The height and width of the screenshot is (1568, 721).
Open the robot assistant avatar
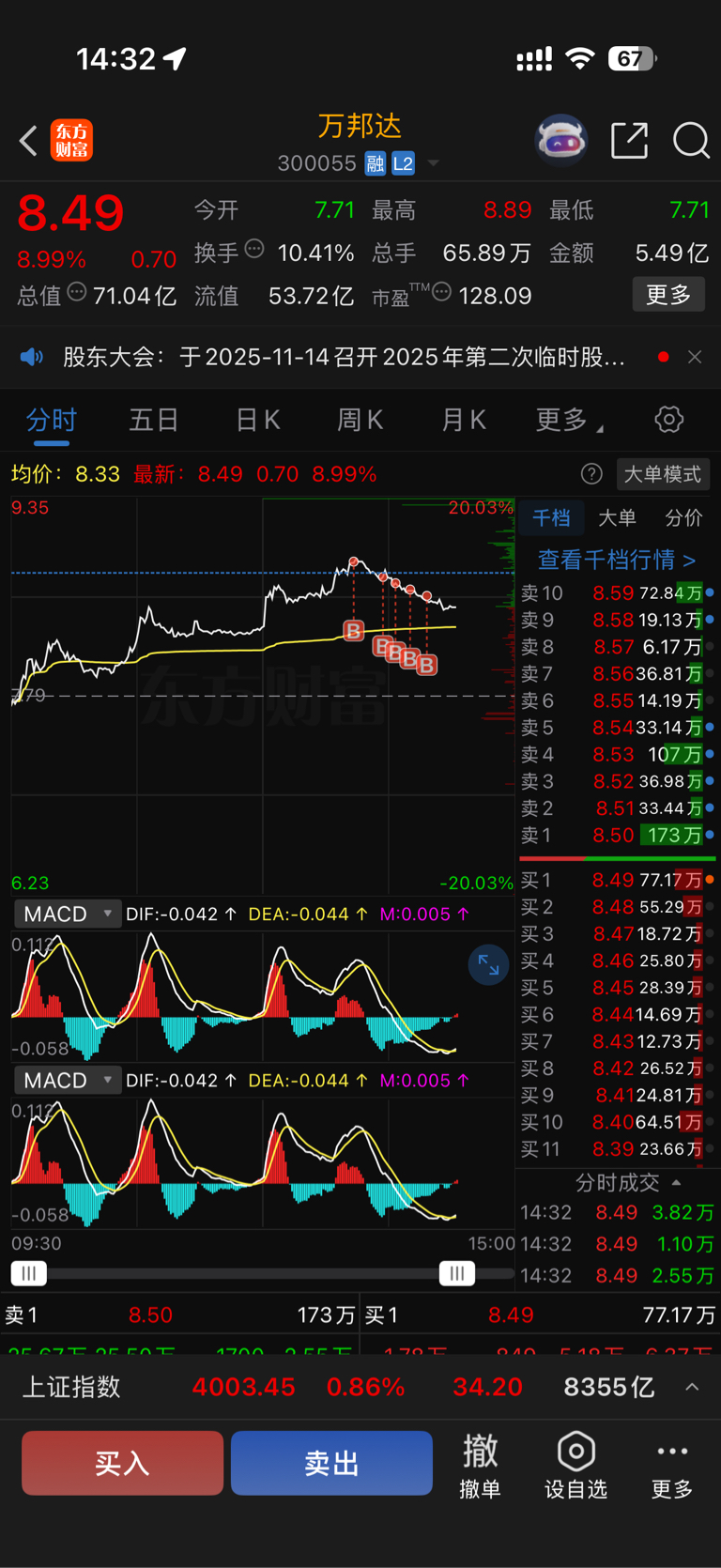(x=561, y=141)
